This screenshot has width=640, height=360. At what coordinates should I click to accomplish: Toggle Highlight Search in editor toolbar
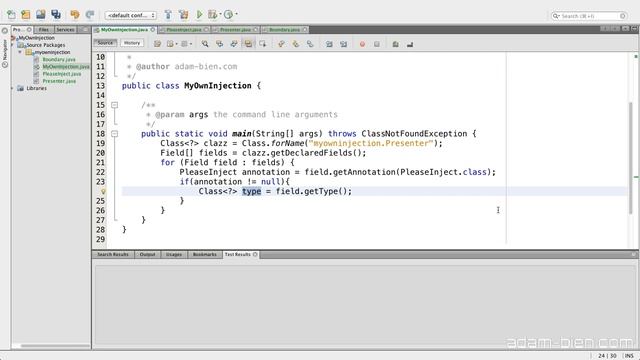click(x=248, y=44)
